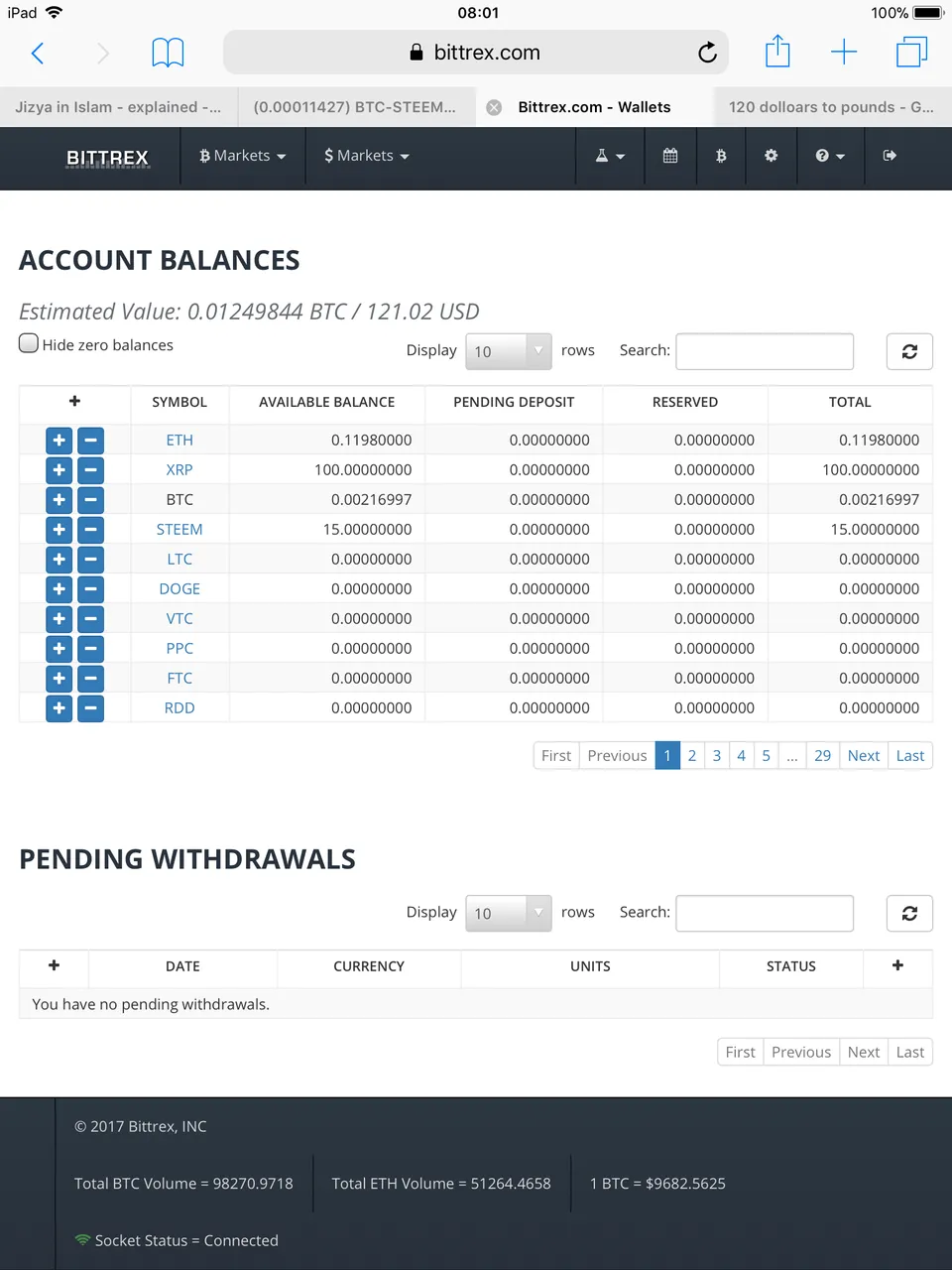Screen dimensions: 952x1270
Task: Switch to 120 dolloars to pounds tab
Action: [x=831, y=107]
